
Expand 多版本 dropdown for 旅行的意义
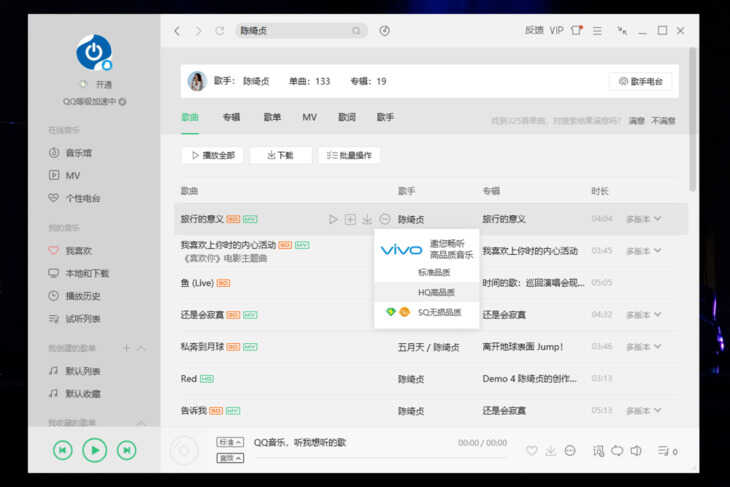pos(644,219)
